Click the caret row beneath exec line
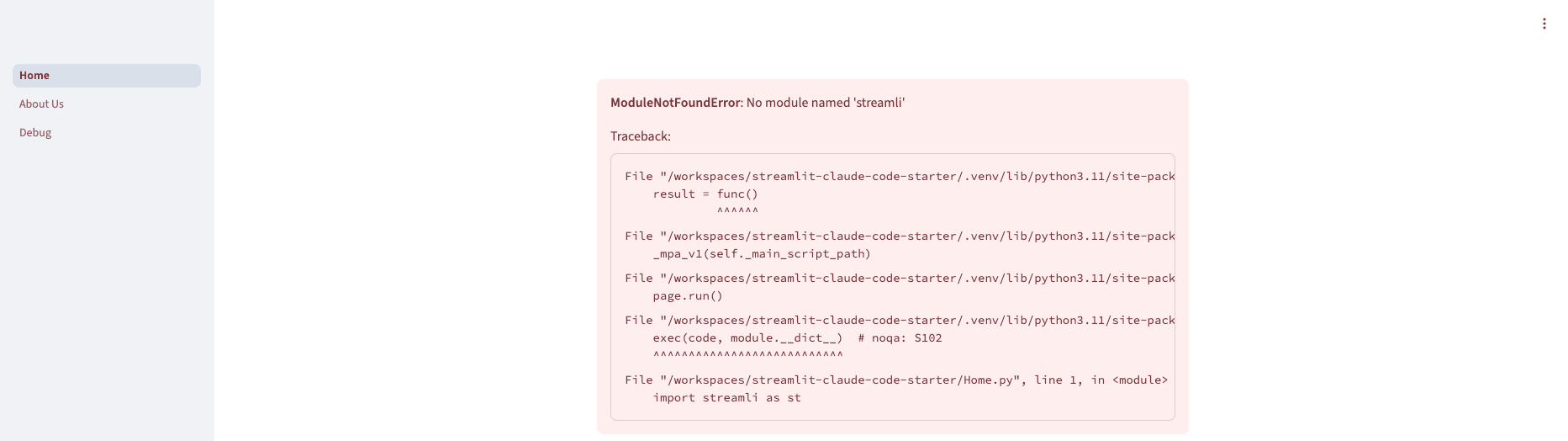1568x441 pixels. coord(747,355)
